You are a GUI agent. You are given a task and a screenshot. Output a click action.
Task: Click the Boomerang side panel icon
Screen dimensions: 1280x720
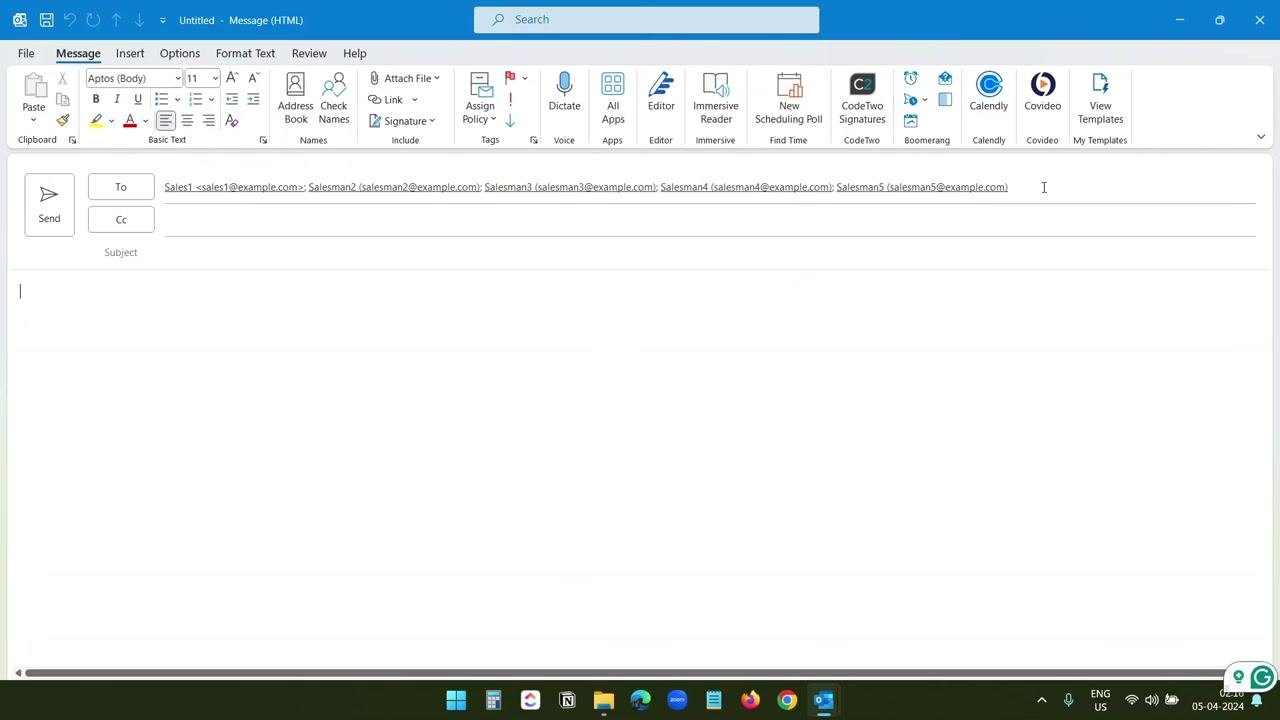(945, 99)
